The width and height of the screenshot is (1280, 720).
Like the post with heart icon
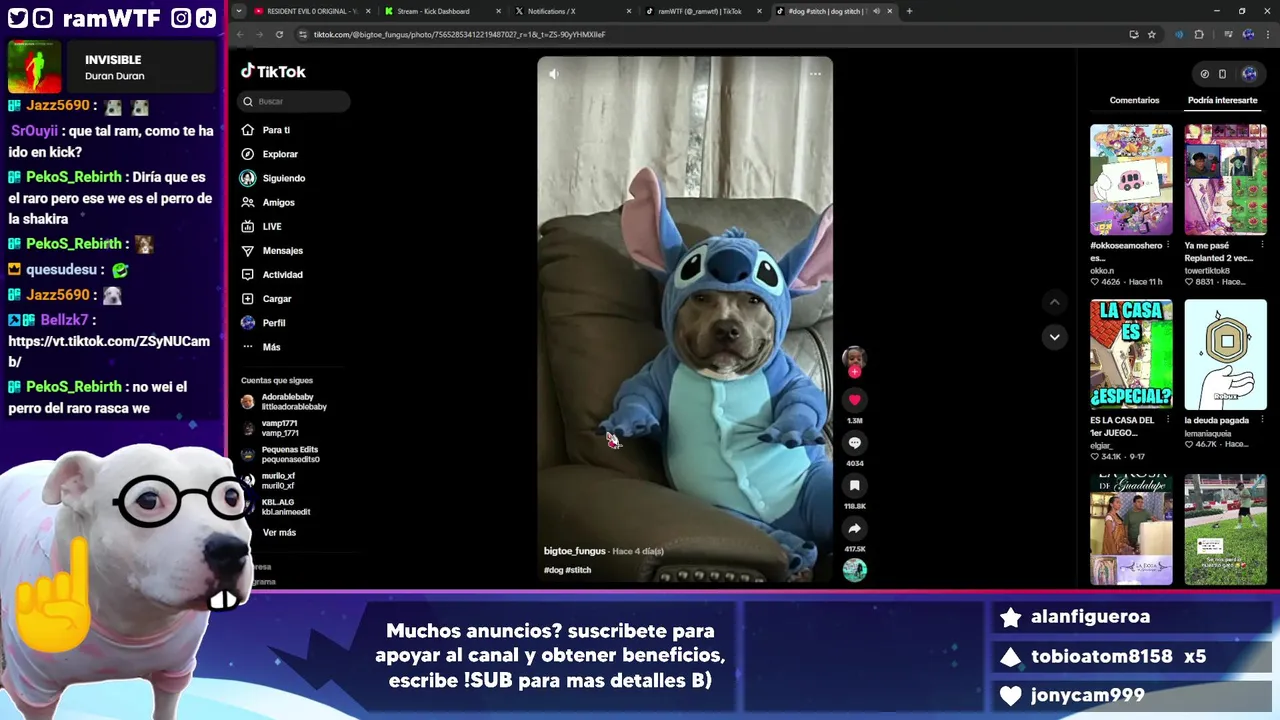[x=854, y=400]
